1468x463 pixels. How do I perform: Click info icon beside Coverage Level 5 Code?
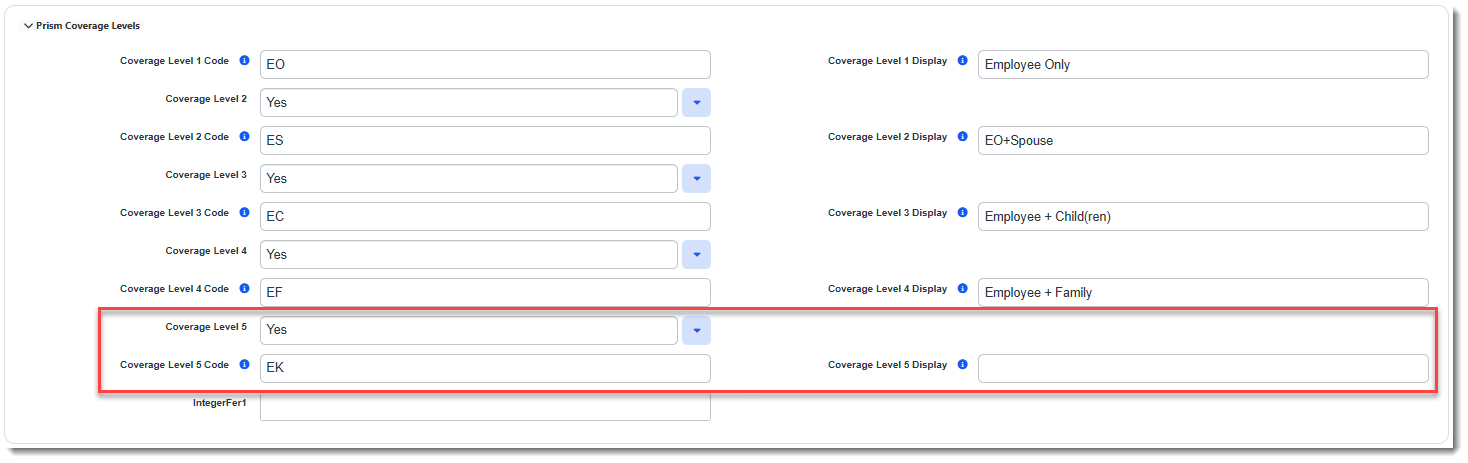coord(244,365)
